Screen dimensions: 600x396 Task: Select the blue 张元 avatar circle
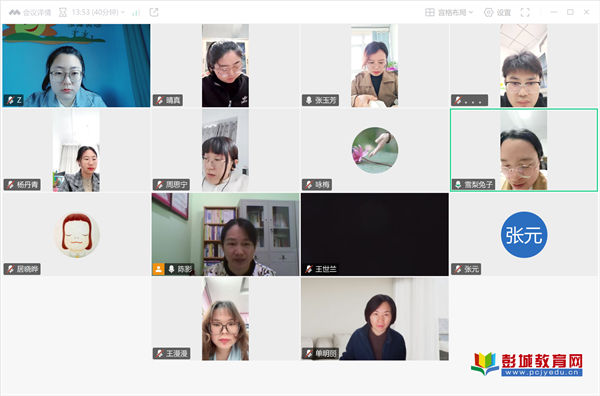[x=524, y=235]
